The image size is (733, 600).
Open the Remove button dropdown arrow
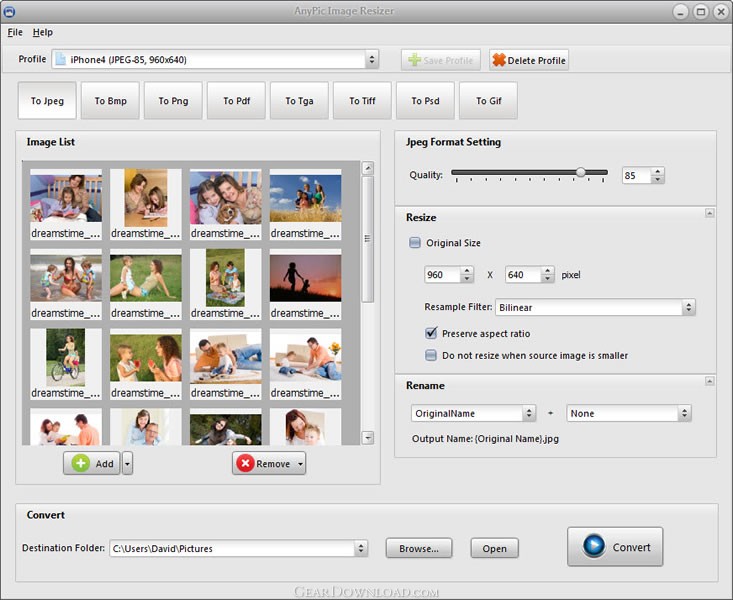tap(301, 464)
